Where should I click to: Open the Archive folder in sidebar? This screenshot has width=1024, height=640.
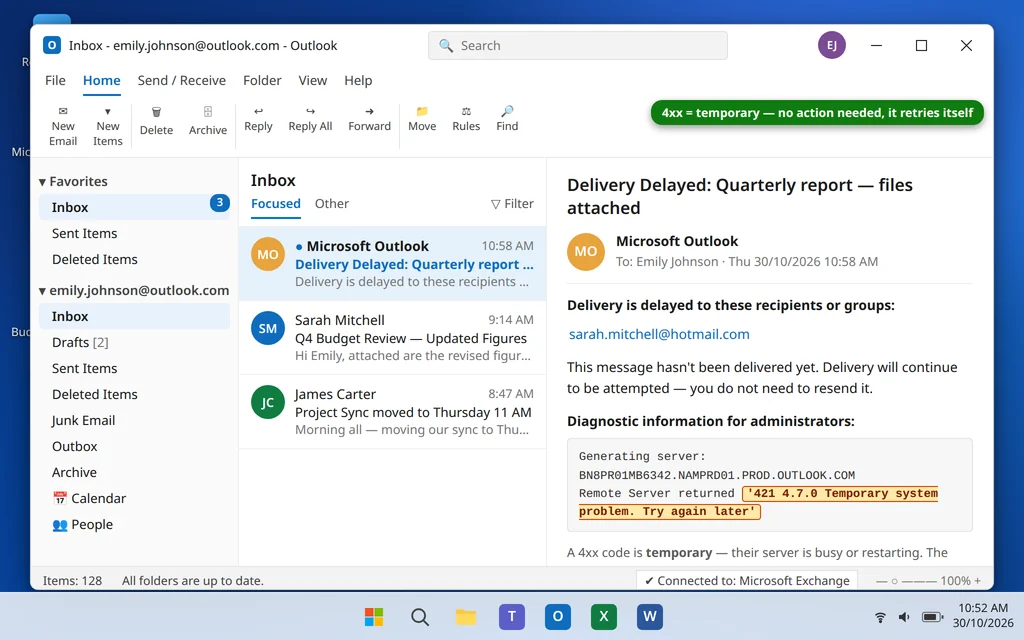pyautogui.click(x=134, y=472)
